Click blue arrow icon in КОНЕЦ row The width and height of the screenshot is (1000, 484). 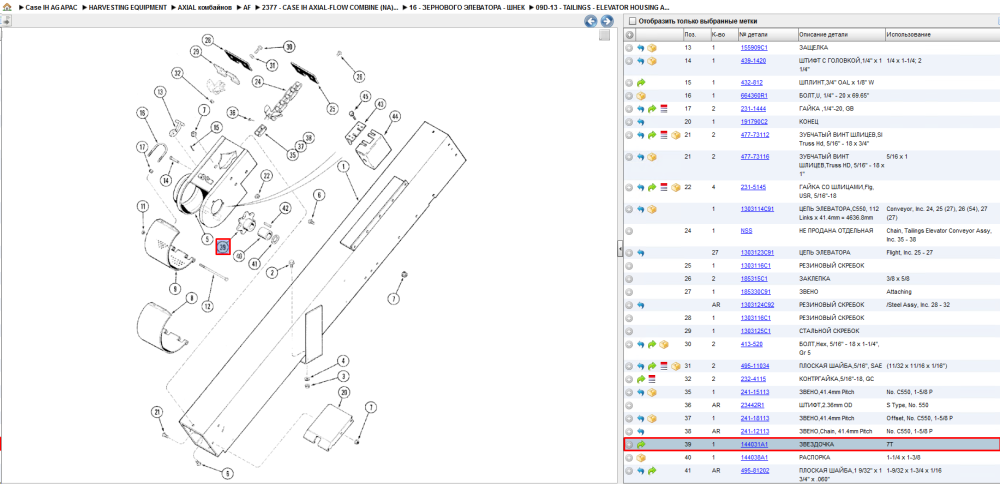(641, 121)
